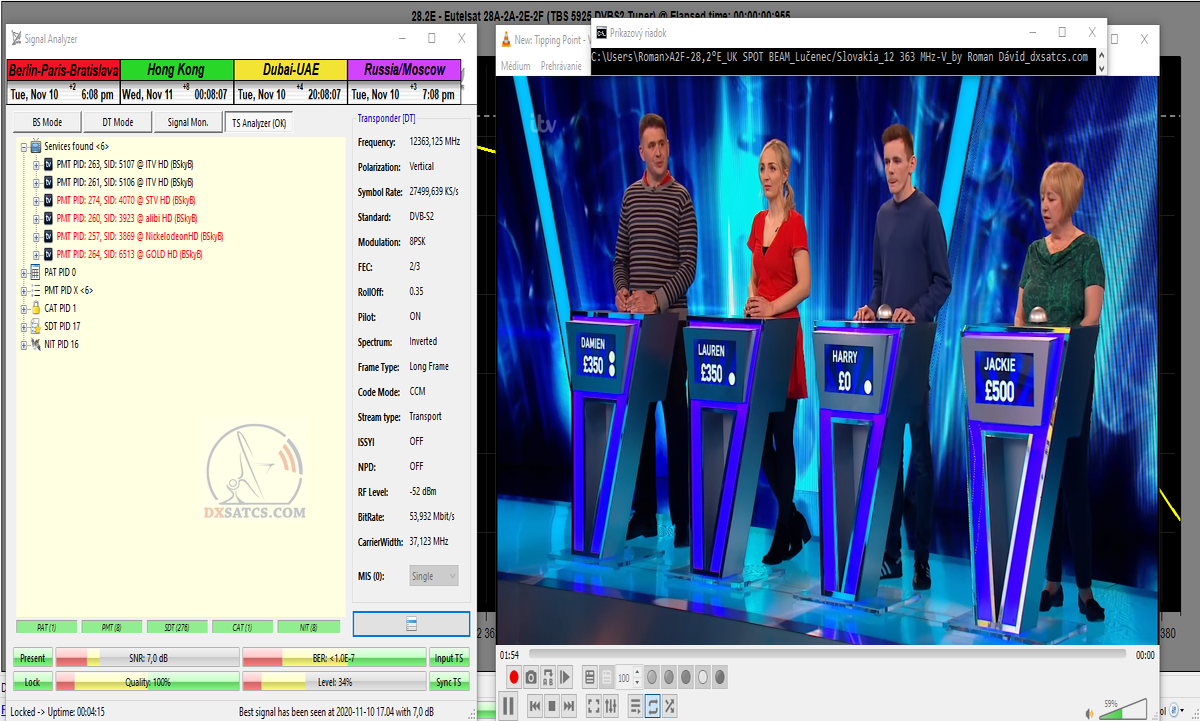The width and height of the screenshot is (1200, 721).
Task: Show the VLC playlist
Action: (x=635, y=706)
